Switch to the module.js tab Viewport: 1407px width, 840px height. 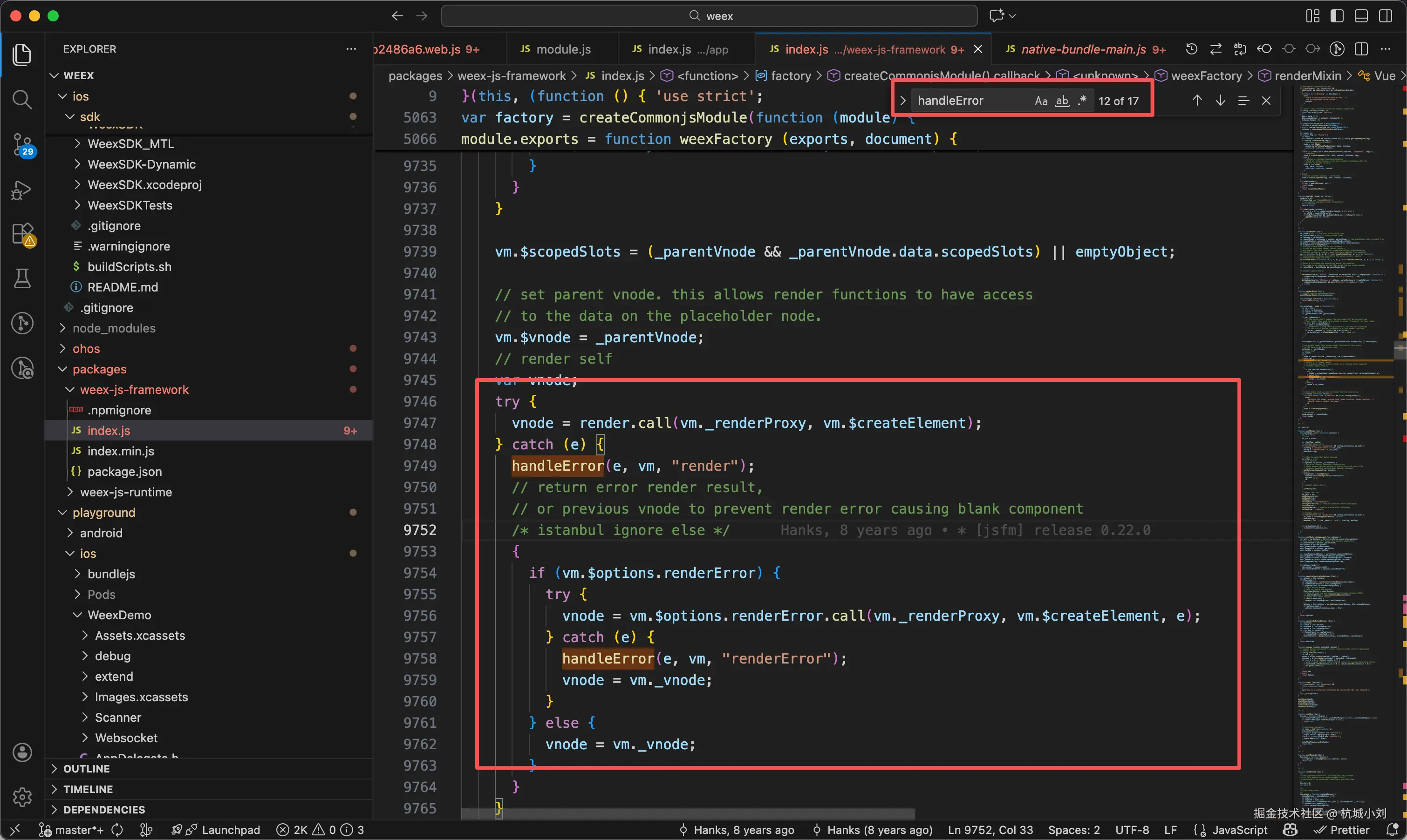point(563,49)
